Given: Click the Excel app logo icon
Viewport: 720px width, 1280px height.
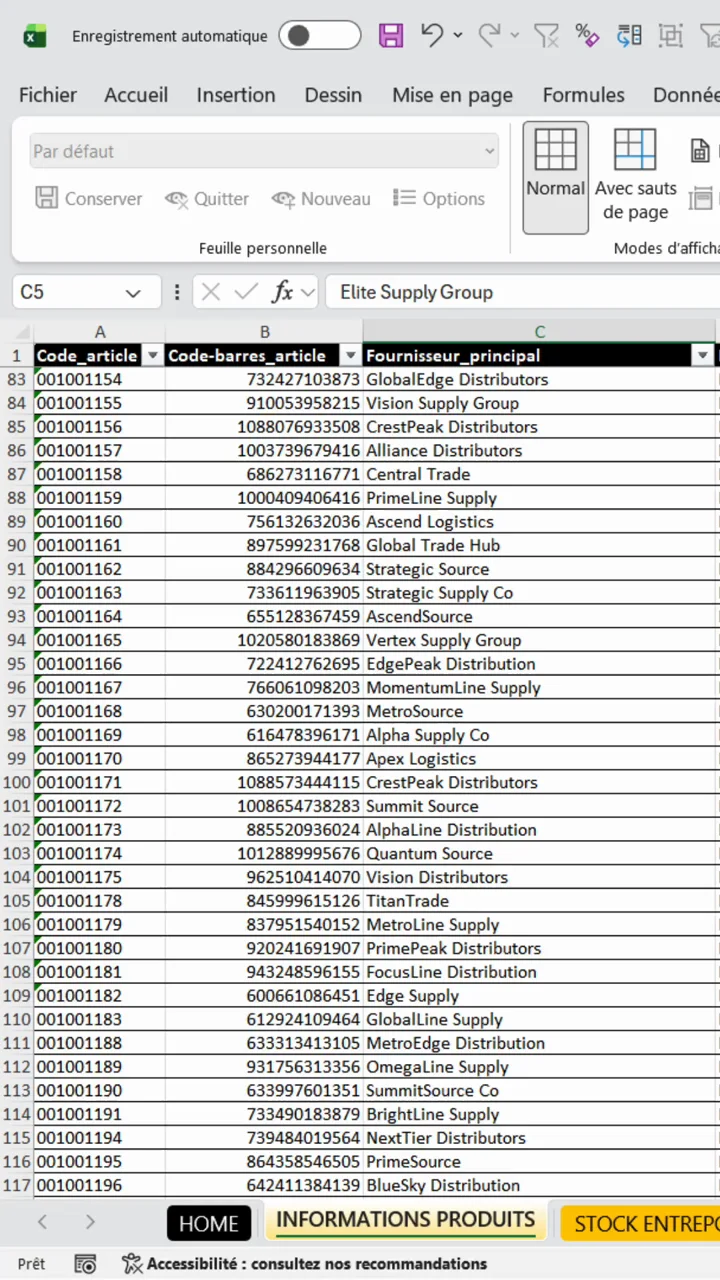Looking at the screenshot, I should tap(35, 36).
